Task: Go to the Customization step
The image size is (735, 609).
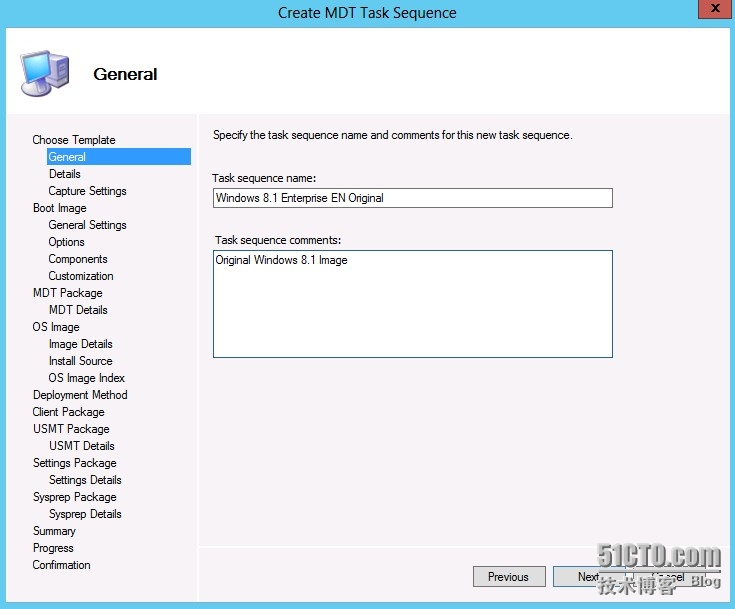Action: [x=81, y=276]
